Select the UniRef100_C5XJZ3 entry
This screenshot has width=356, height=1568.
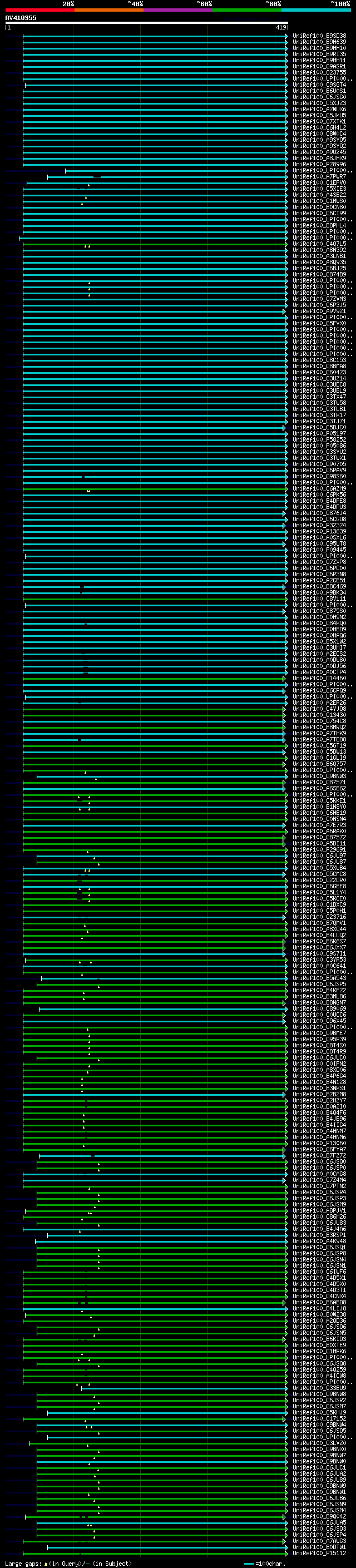coord(319,103)
